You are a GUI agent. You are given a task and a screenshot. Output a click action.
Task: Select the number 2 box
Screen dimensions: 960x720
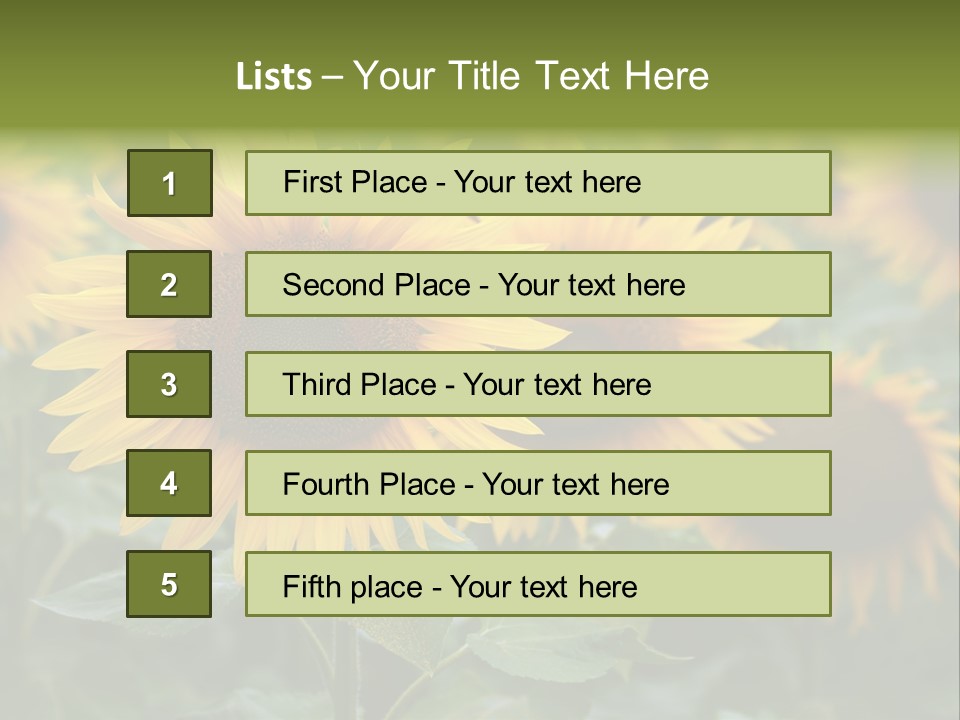coord(169,284)
